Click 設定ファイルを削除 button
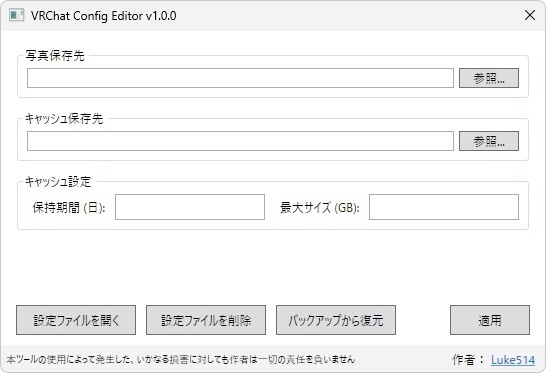This screenshot has height=373, width=546. (206, 320)
